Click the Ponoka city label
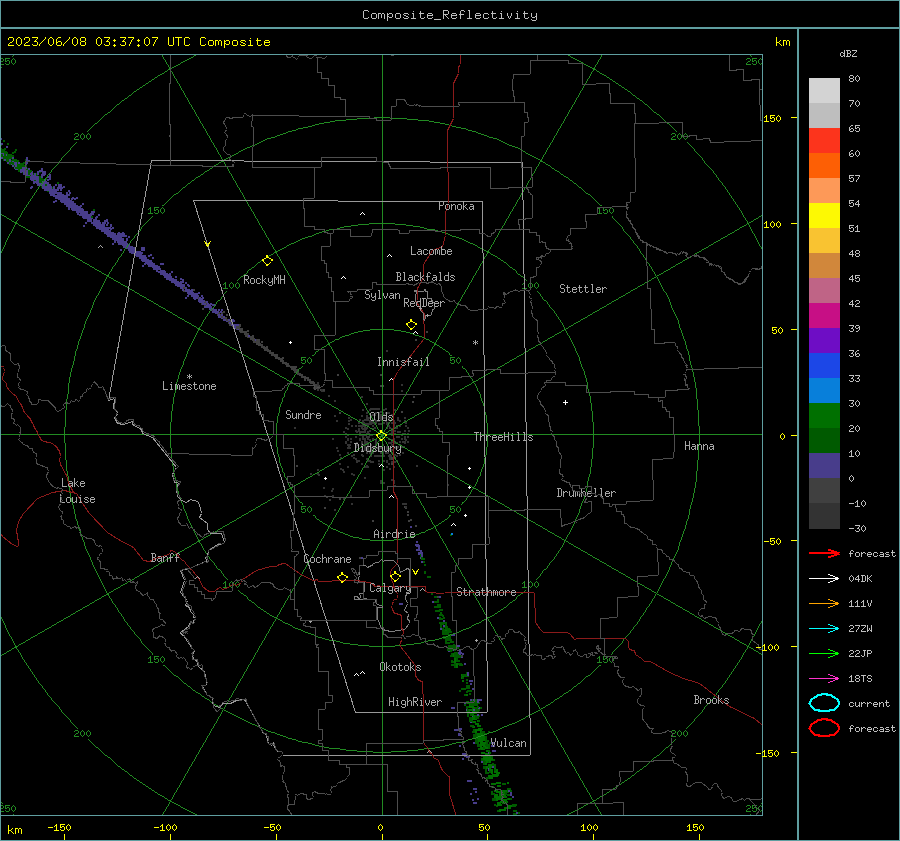900x841 pixels. coord(456,206)
